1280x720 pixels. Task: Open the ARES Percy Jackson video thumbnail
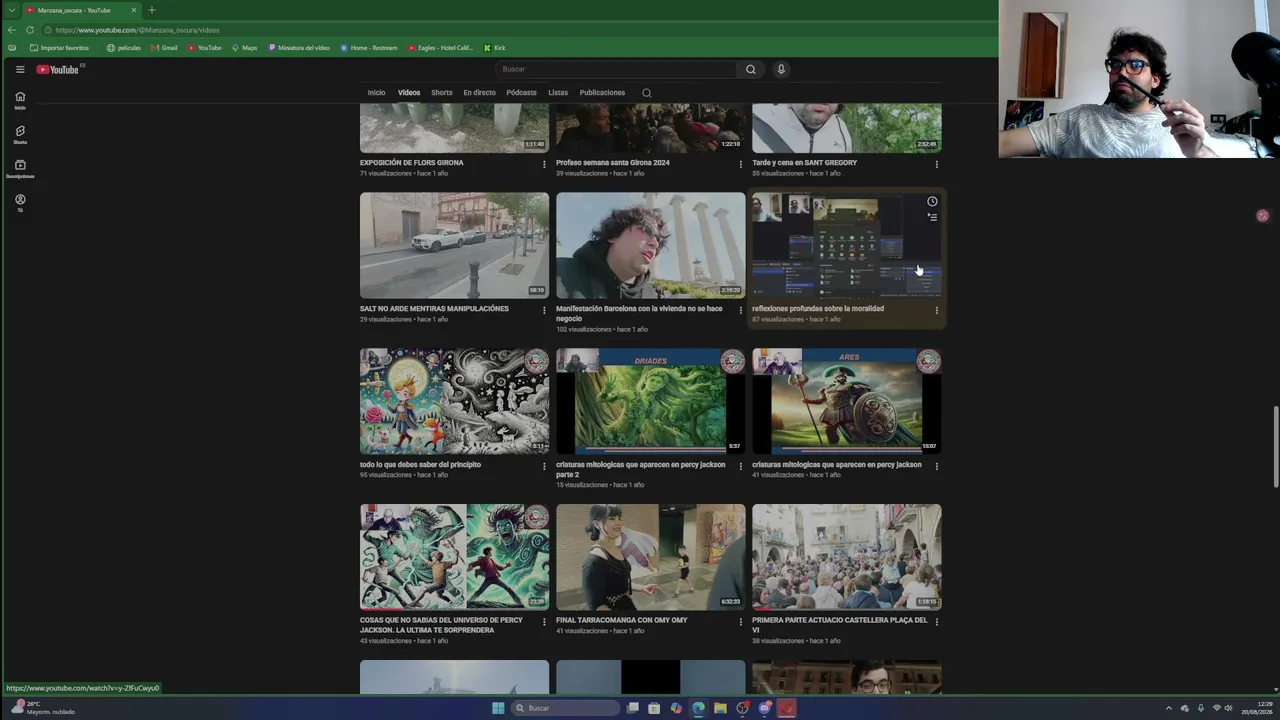(x=846, y=401)
